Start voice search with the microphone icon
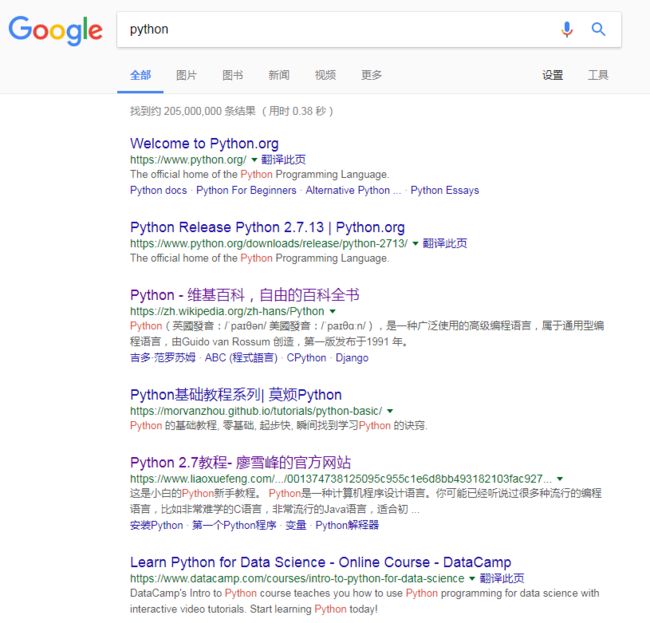This screenshot has width=650, height=623. (x=567, y=29)
